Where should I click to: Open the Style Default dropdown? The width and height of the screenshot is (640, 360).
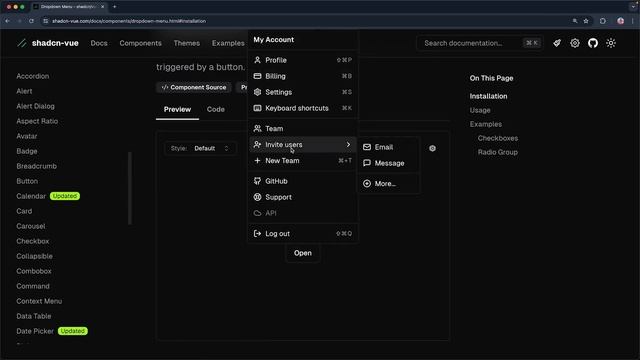click(200, 148)
